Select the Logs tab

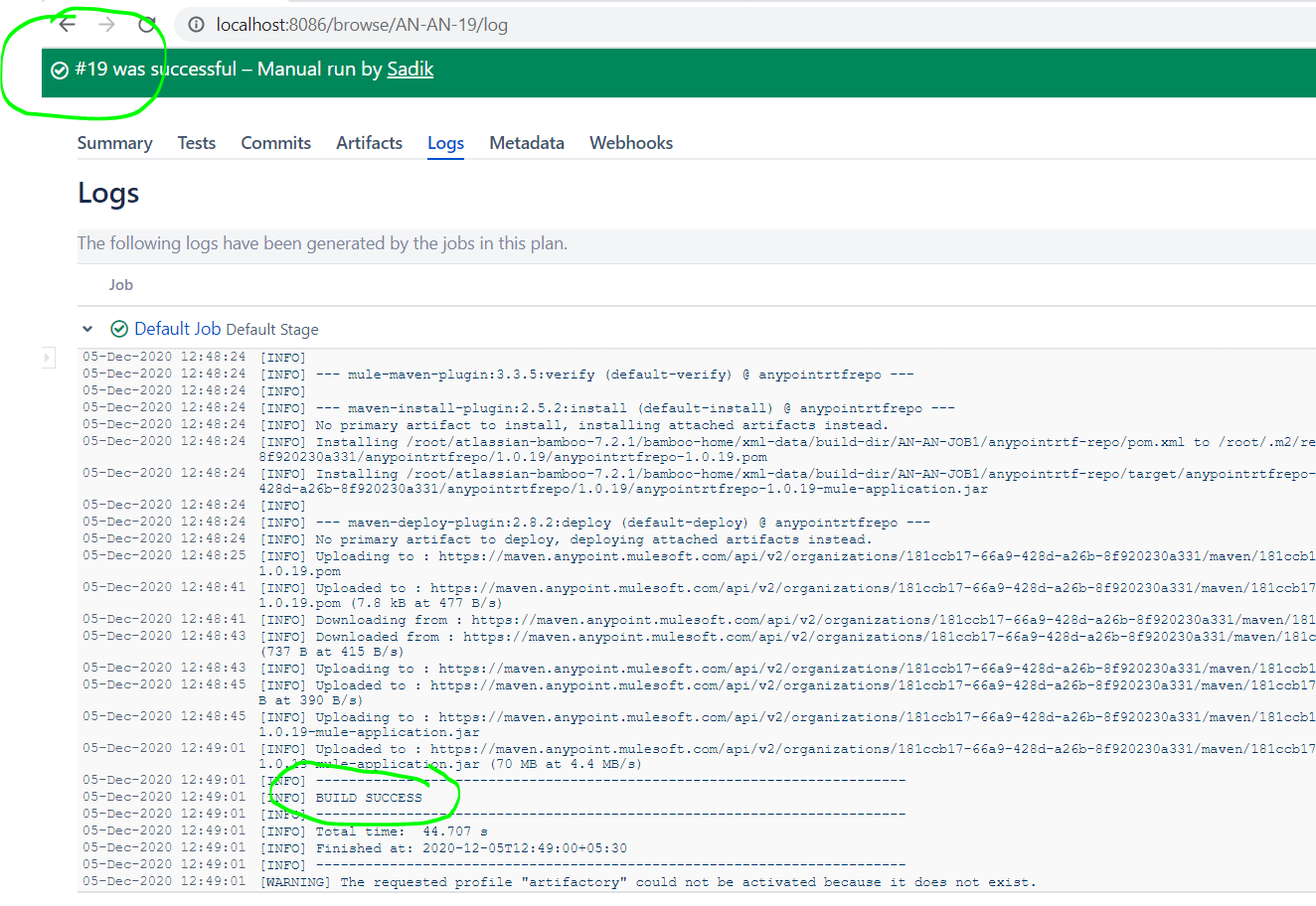pos(446,143)
